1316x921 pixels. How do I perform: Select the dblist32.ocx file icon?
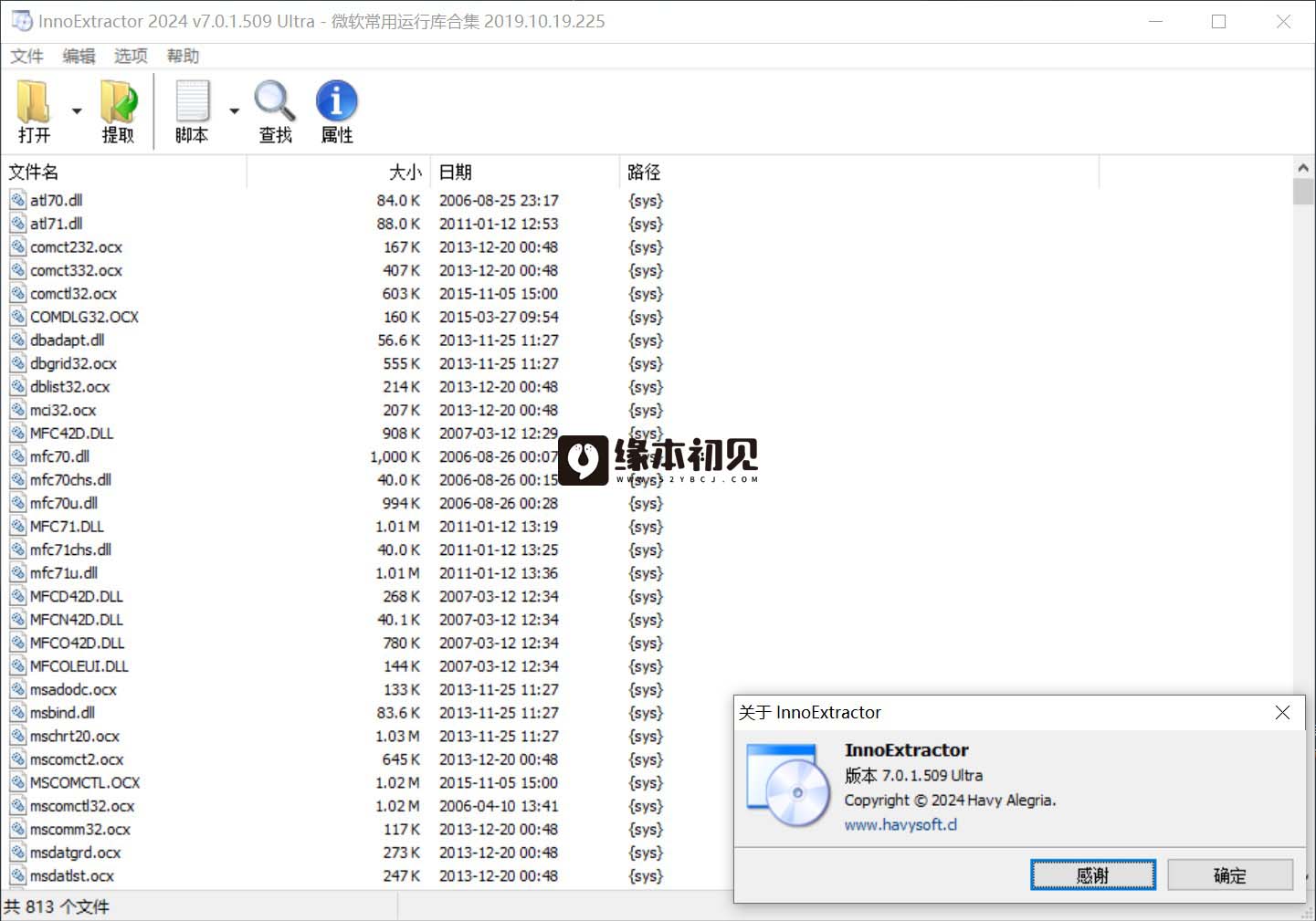[18, 385]
